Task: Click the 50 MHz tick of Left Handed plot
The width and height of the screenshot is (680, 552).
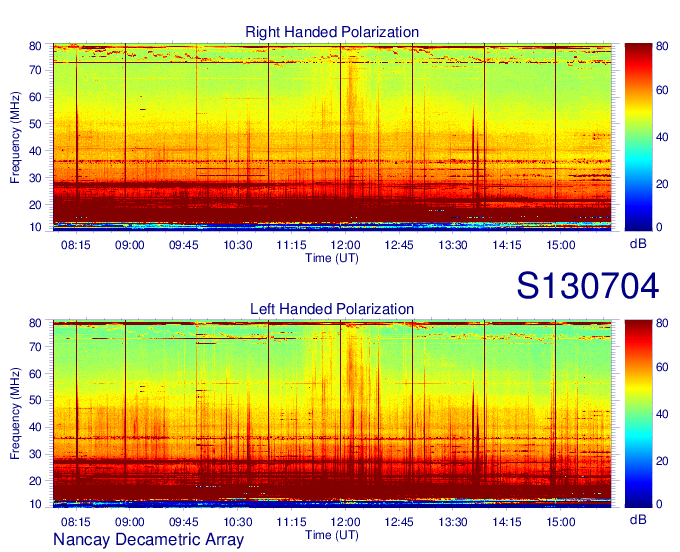Action: (x=35, y=401)
